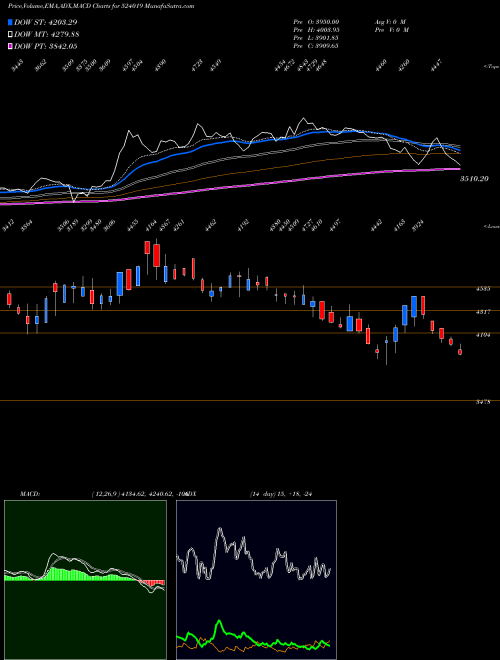The image size is (500, 660).
Task: Click the blue DOW ST legend swatch
Action: pos(11,22)
